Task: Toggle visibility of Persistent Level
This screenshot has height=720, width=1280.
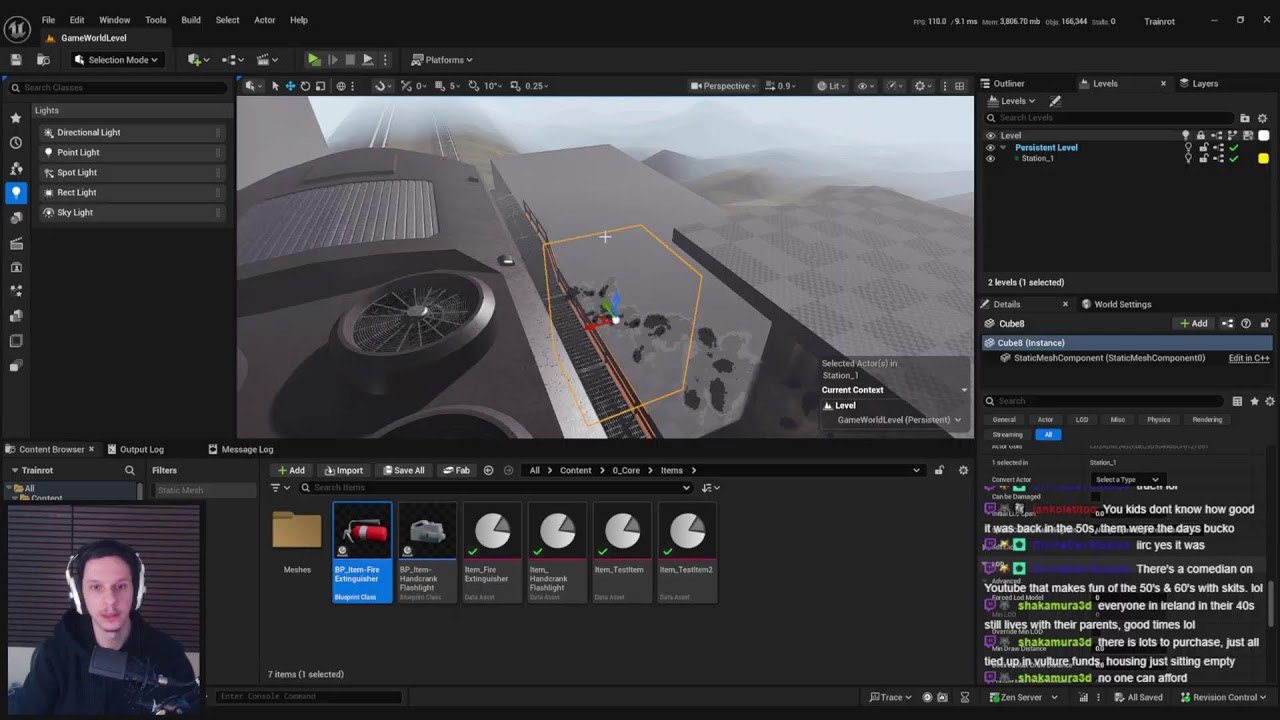Action: pyautogui.click(x=990, y=147)
